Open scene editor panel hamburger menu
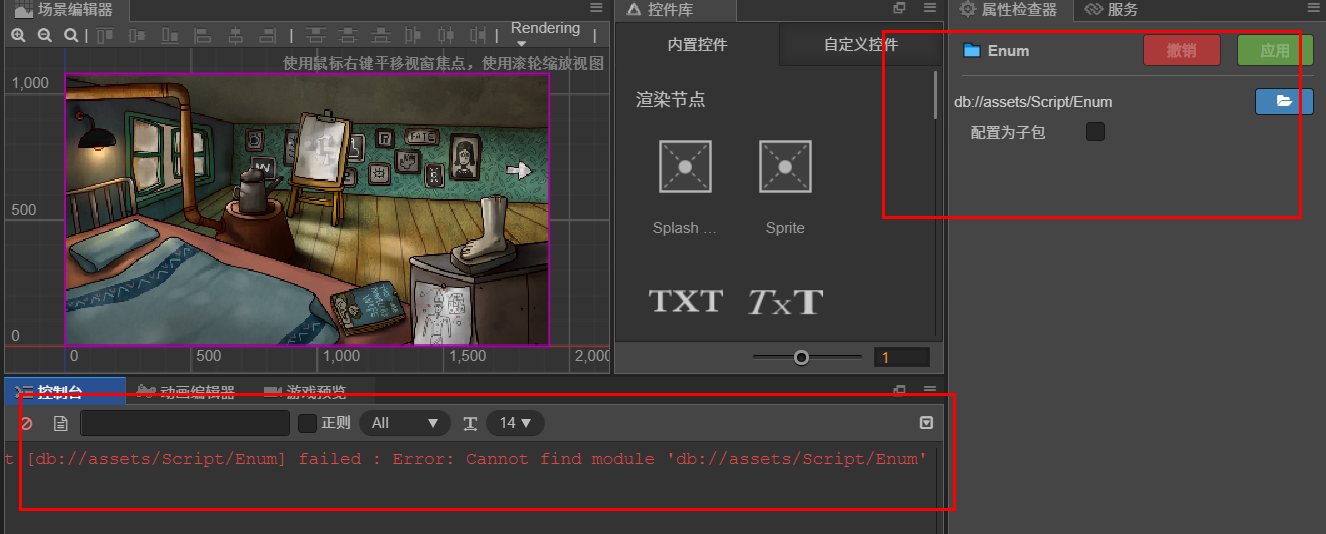This screenshot has width=1326, height=534. tap(596, 8)
